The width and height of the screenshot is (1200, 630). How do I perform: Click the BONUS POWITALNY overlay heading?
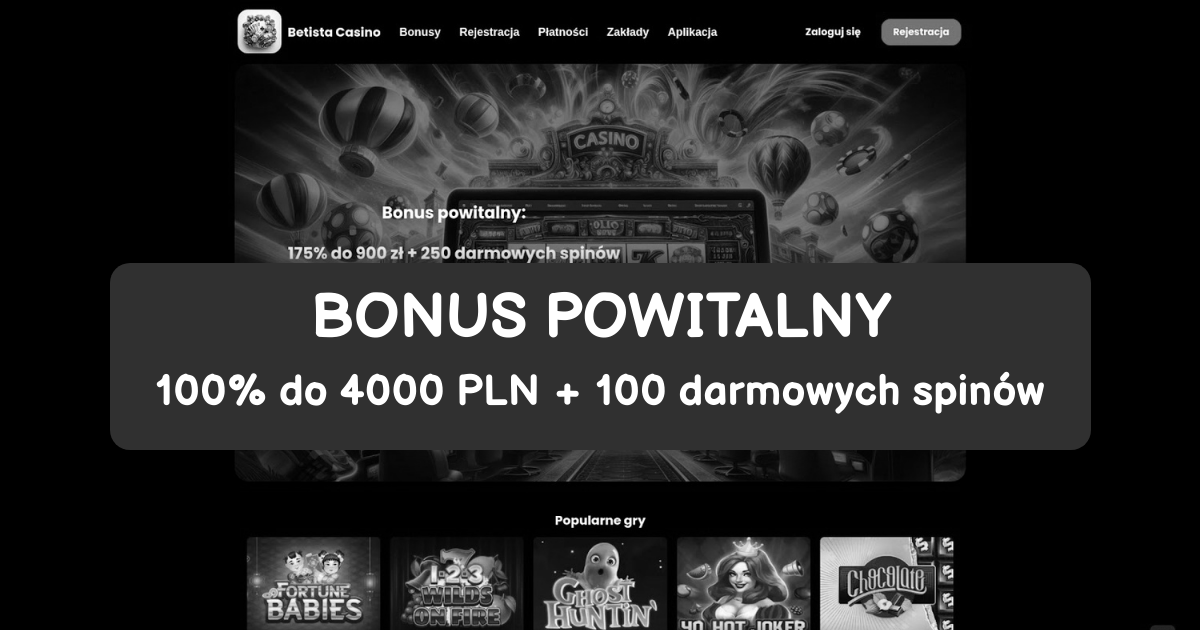click(601, 317)
